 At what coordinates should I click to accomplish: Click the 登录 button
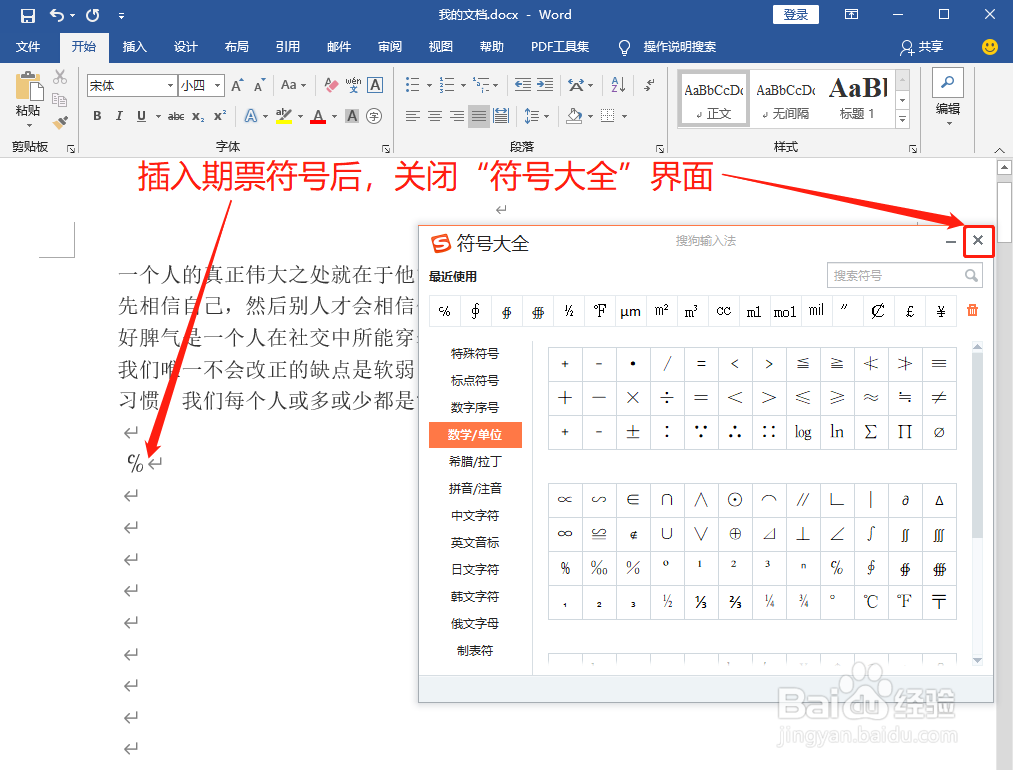click(795, 14)
